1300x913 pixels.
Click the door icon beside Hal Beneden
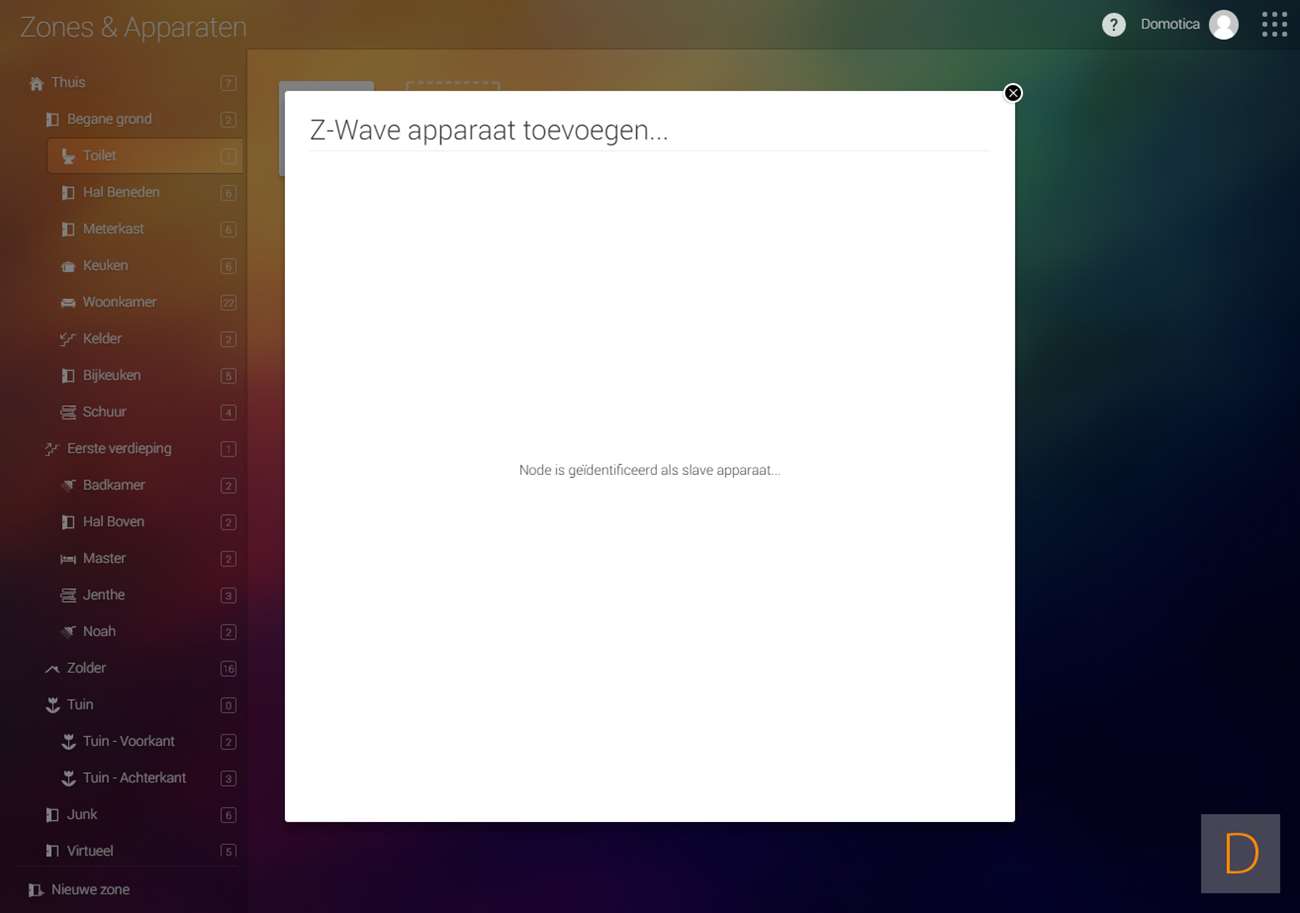[68, 193]
